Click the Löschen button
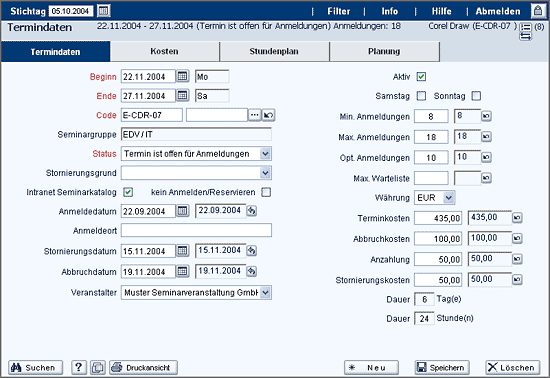Screen dimensions: 550x378 pyautogui.click(x=513, y=367)
